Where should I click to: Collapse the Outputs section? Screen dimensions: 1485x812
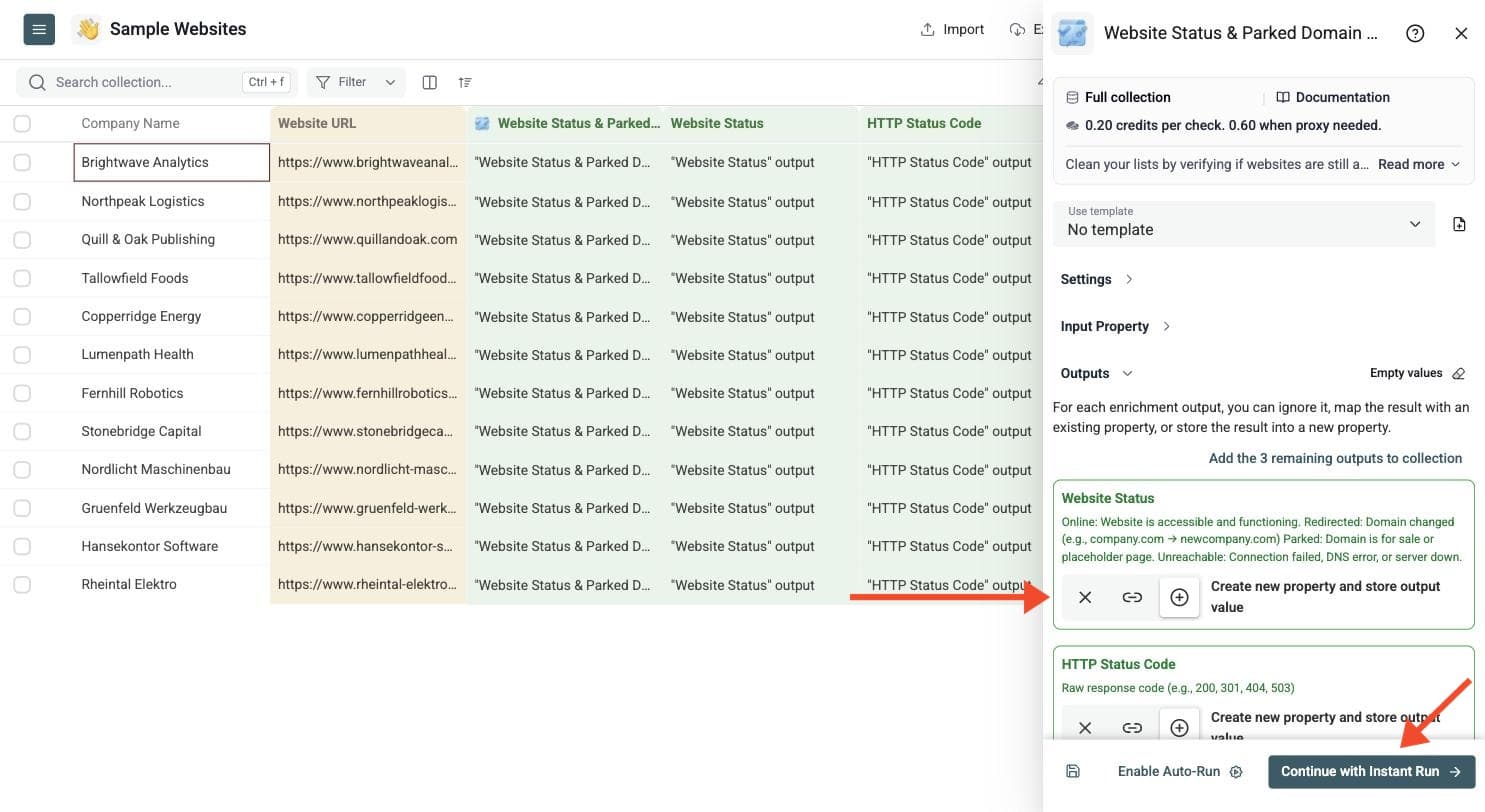coord(1097,373)
